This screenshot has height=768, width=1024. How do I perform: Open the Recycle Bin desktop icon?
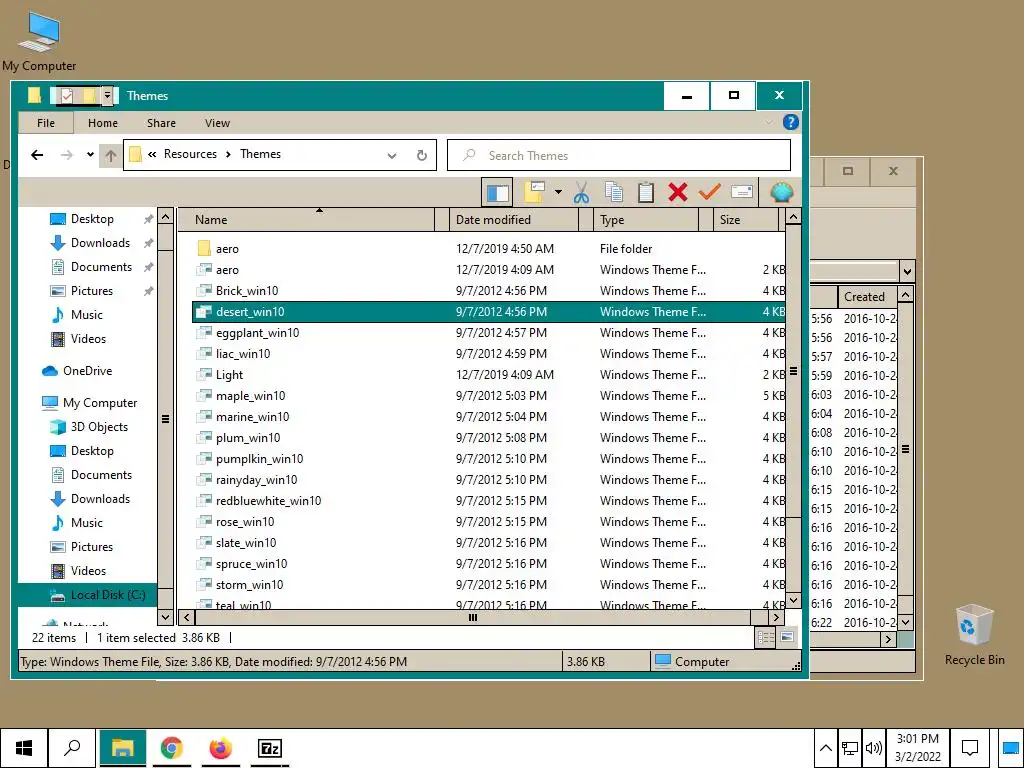[x=974, y=635]
